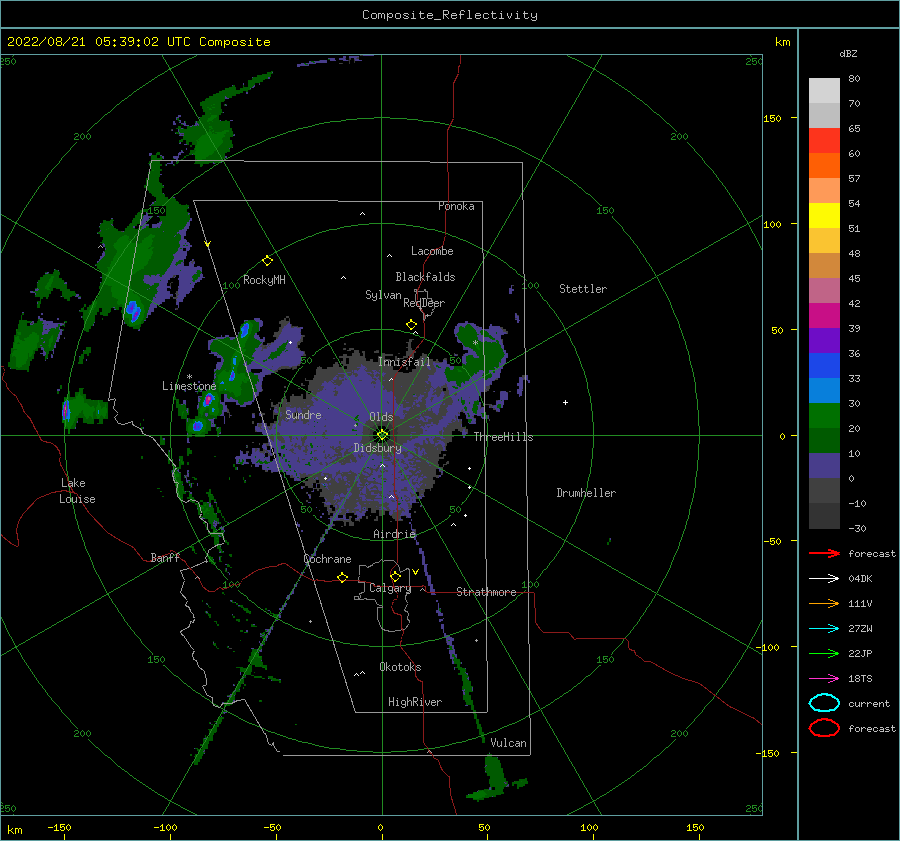Click the Limestone label
900x841 pixels.
(x=189, y=386)
